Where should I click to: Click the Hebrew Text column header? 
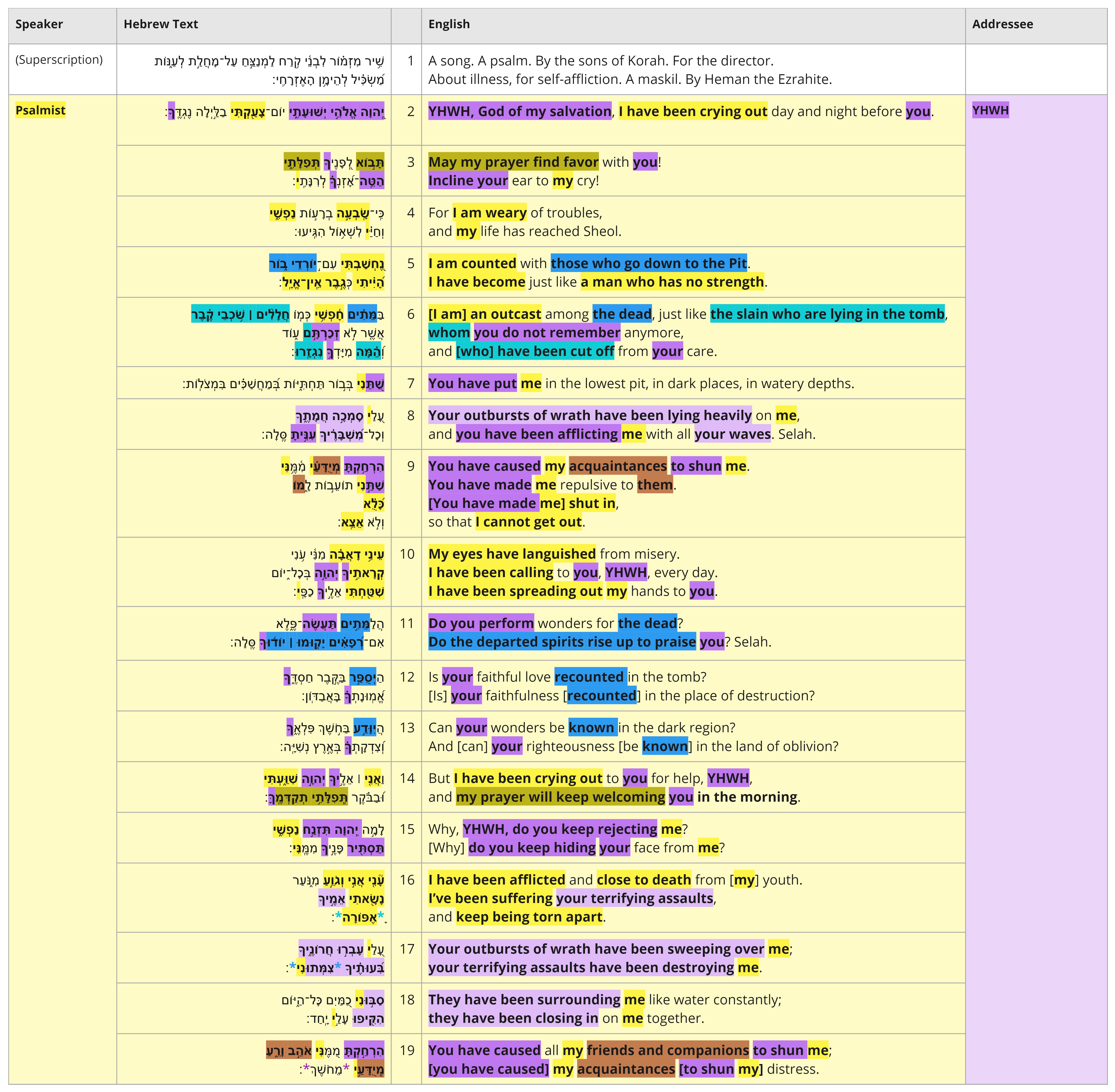[254, 26]
